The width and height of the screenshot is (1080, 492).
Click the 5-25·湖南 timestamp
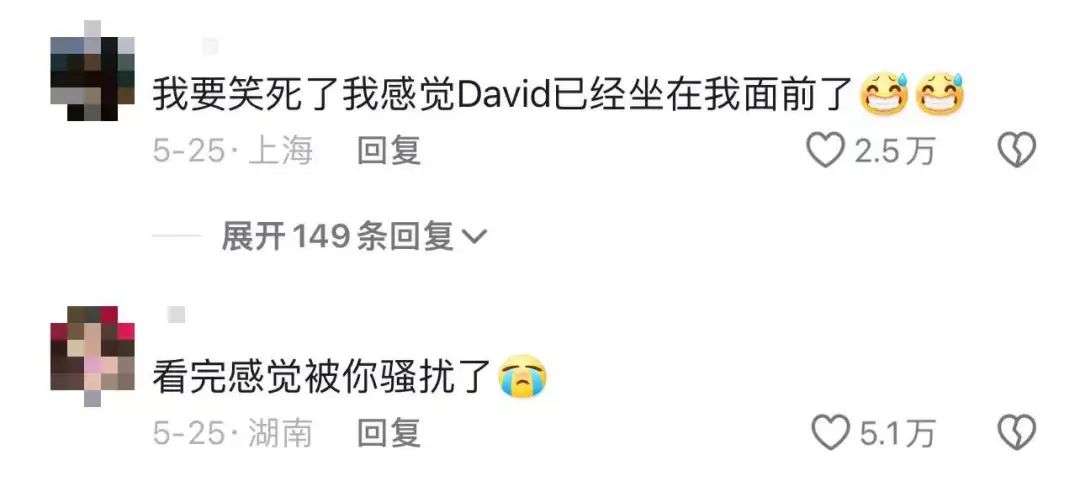coord(233,433)
